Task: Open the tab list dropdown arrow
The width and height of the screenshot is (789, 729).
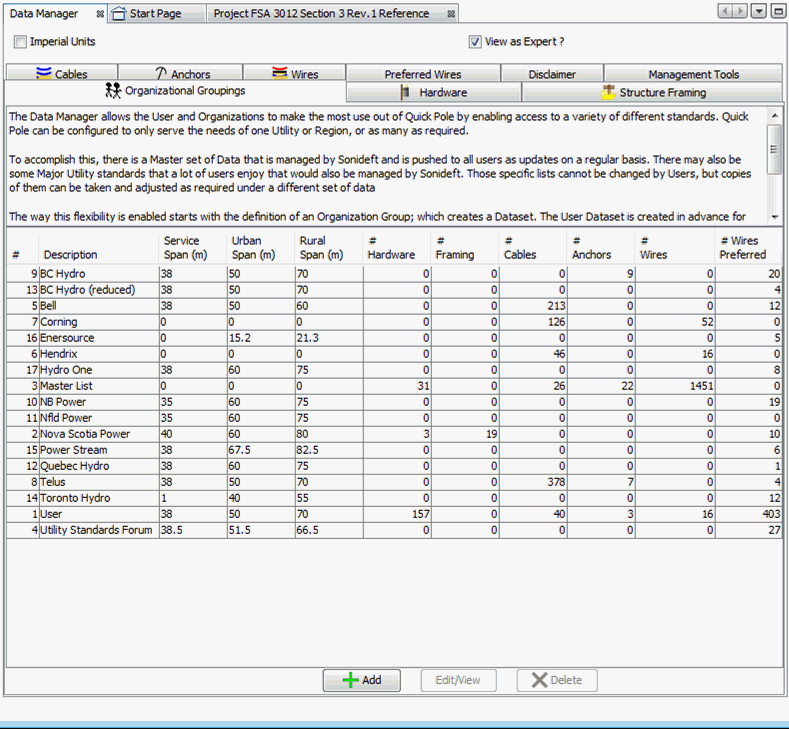Action: [758, 11]
